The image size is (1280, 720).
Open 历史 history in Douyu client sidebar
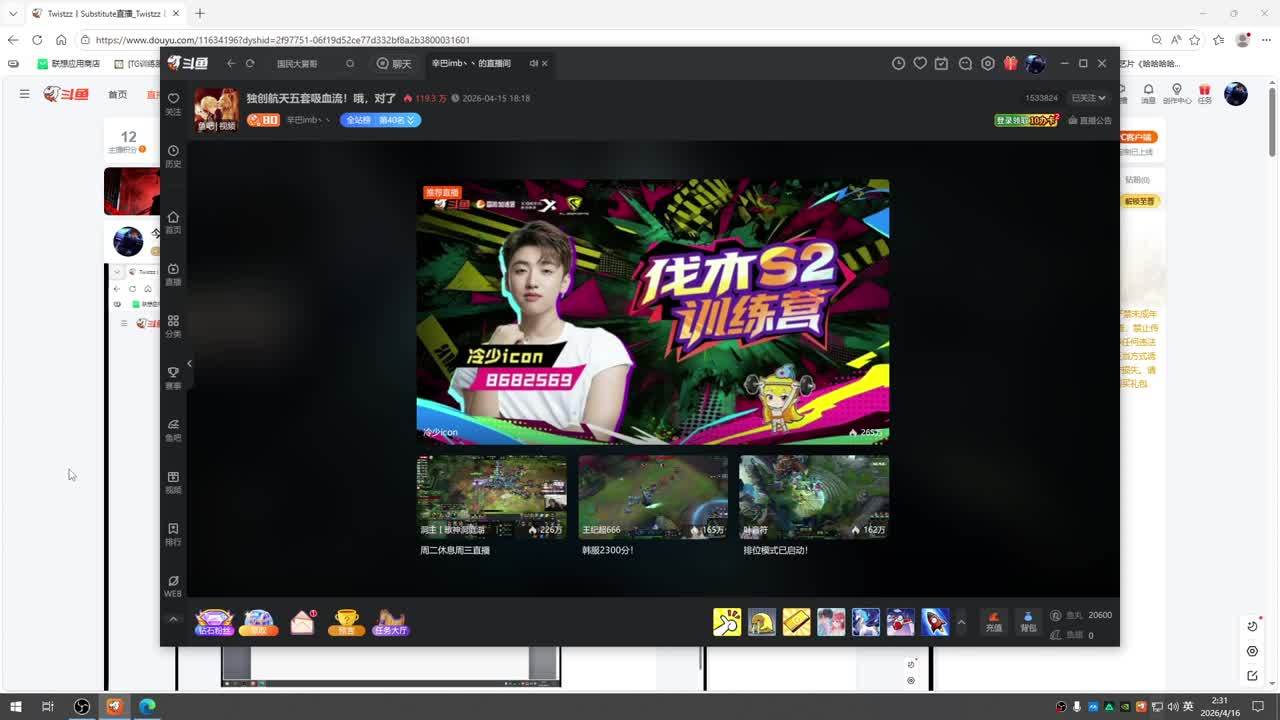pos(173,156)
